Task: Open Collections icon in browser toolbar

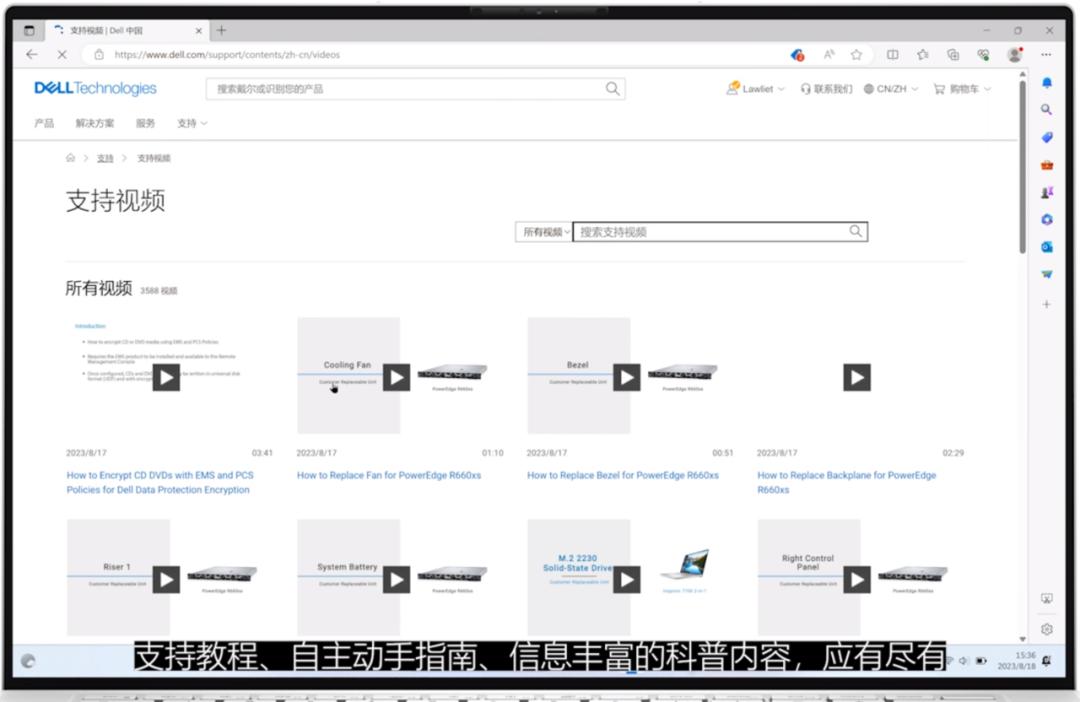Action: click(x=953, y=54)
